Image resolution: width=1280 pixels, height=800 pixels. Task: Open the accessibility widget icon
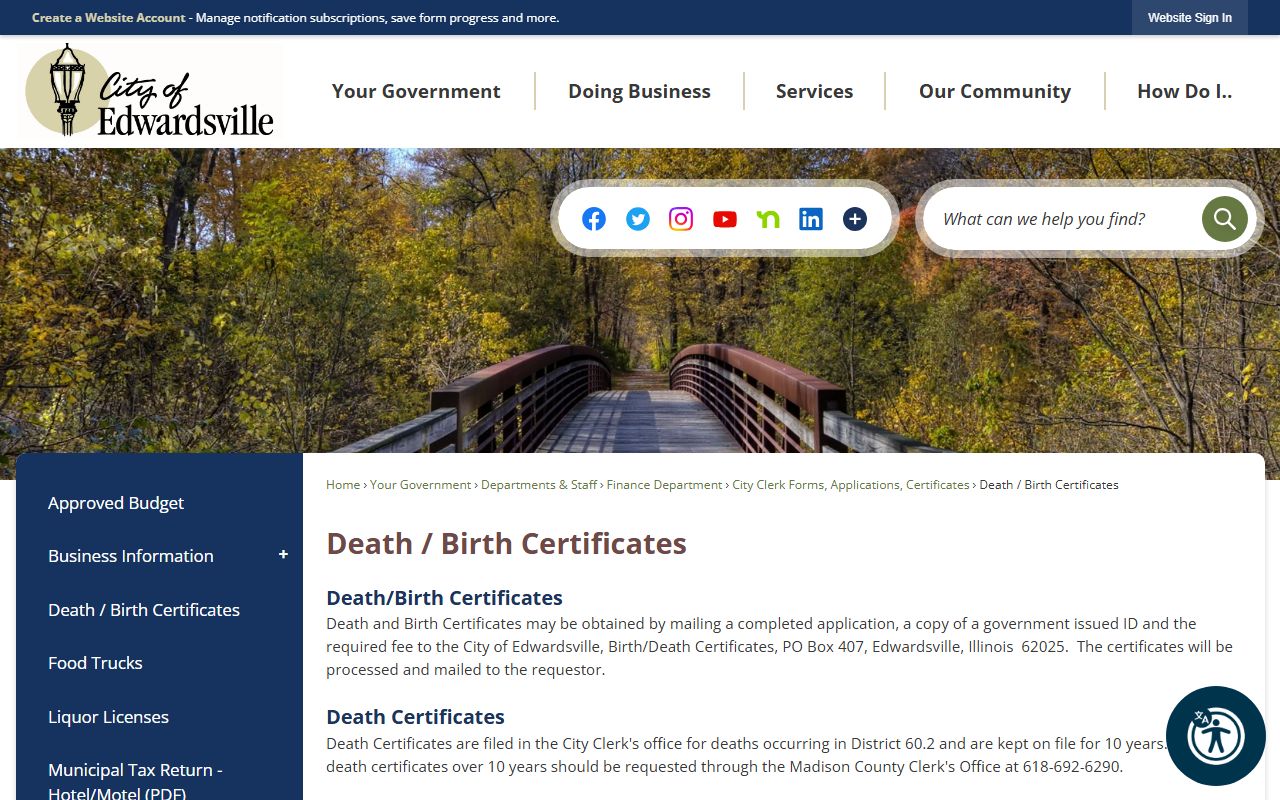coord(1216,736)
